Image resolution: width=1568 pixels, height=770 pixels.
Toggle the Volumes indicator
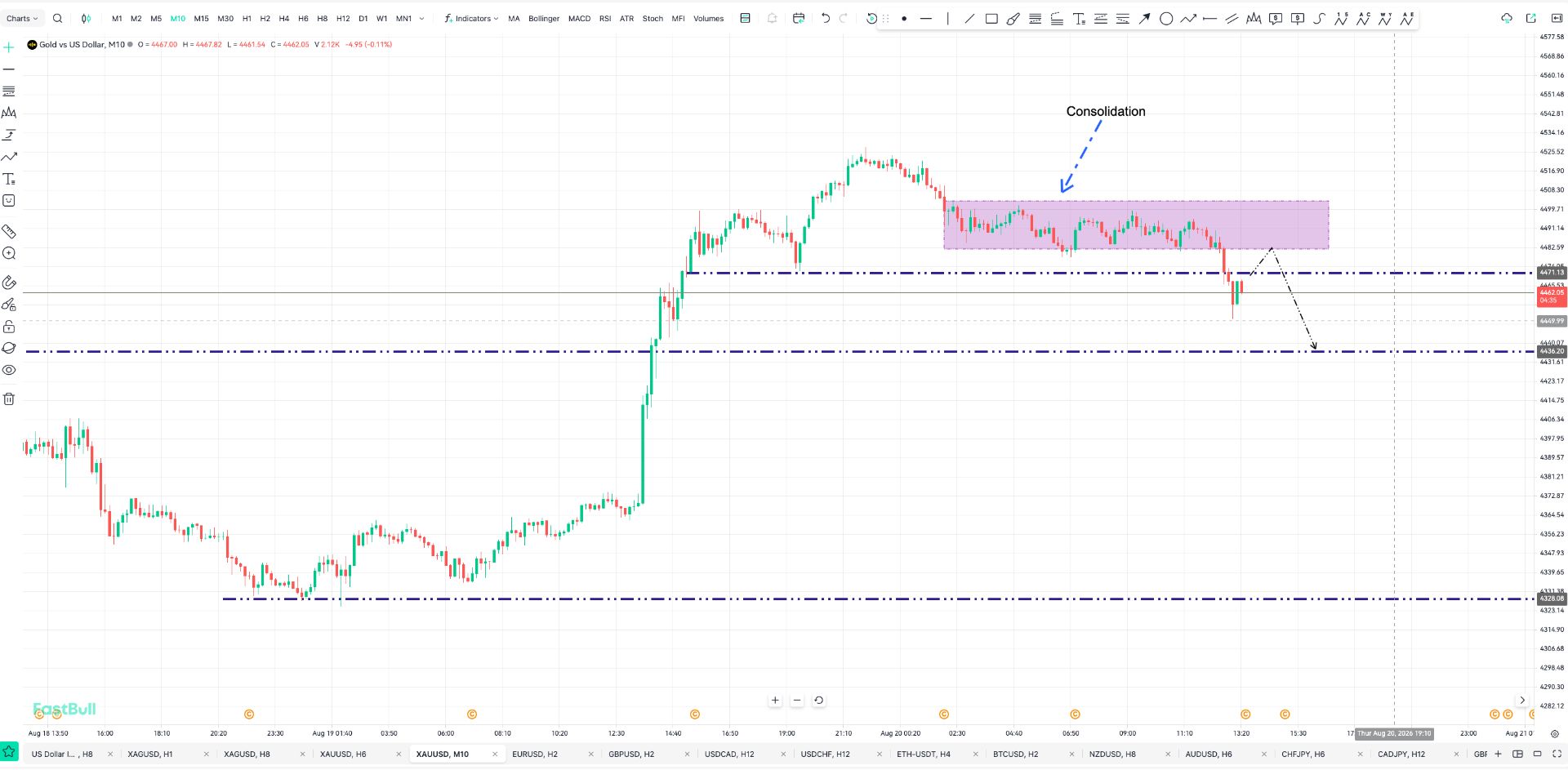click(708, 18)
